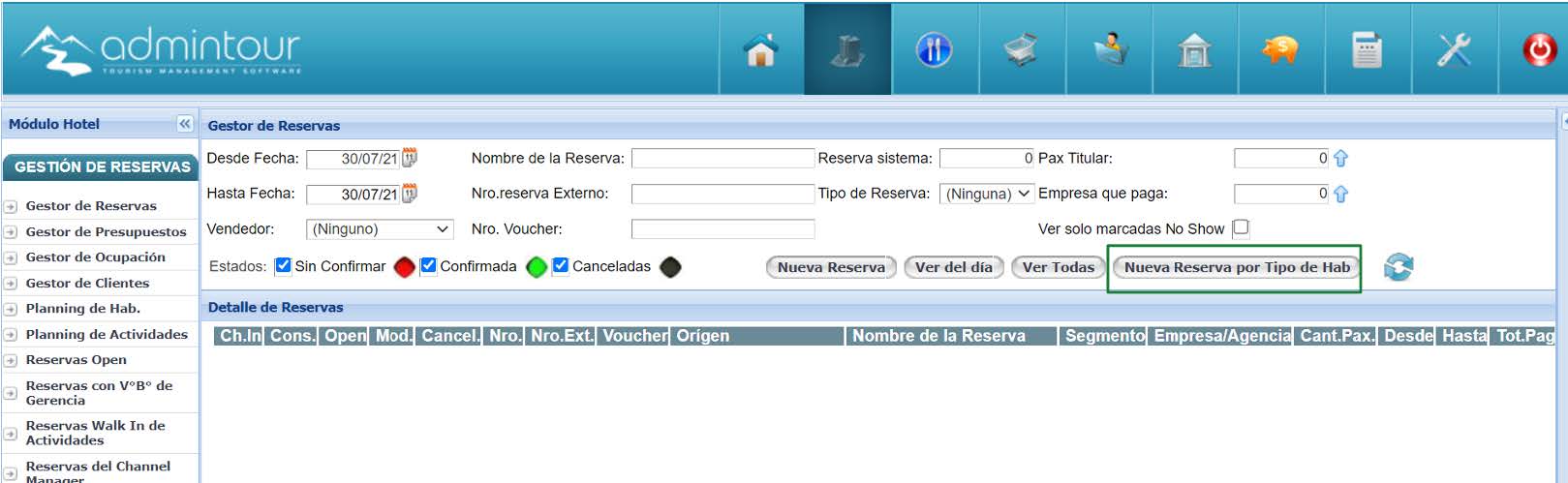
Task: Click the Nombre de la Reserva field
Action: 723,158
